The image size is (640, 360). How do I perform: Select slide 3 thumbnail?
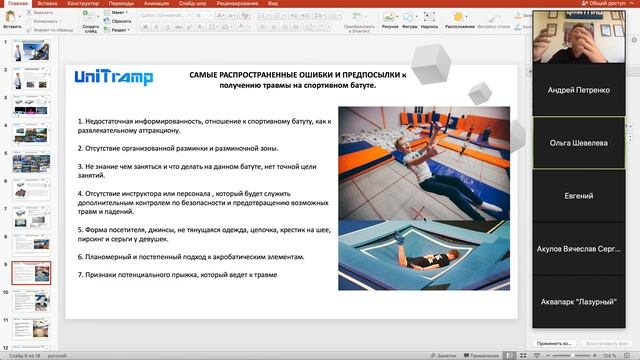tap(31, 106)
